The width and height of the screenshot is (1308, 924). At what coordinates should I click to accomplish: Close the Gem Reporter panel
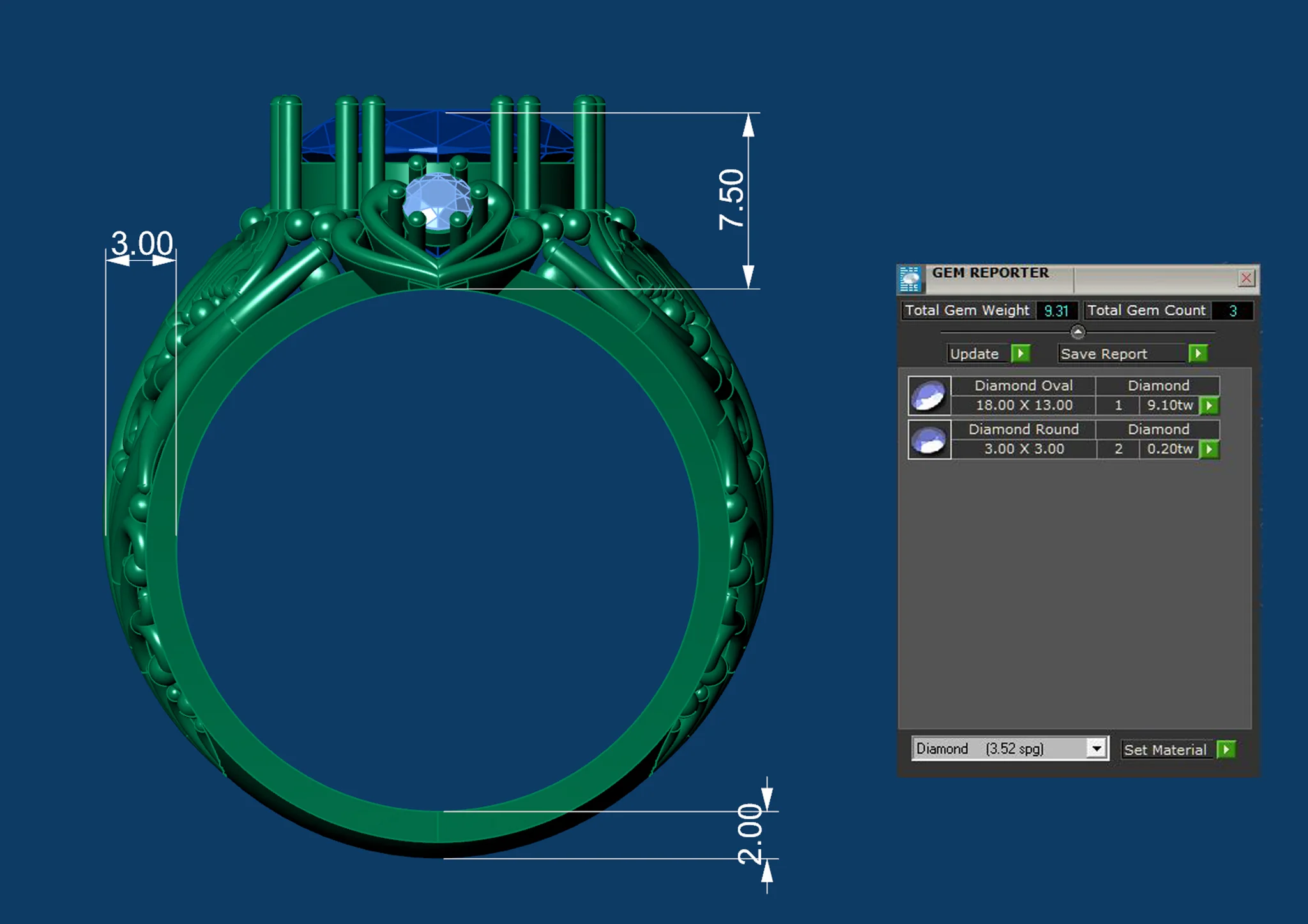point(1246,278)
